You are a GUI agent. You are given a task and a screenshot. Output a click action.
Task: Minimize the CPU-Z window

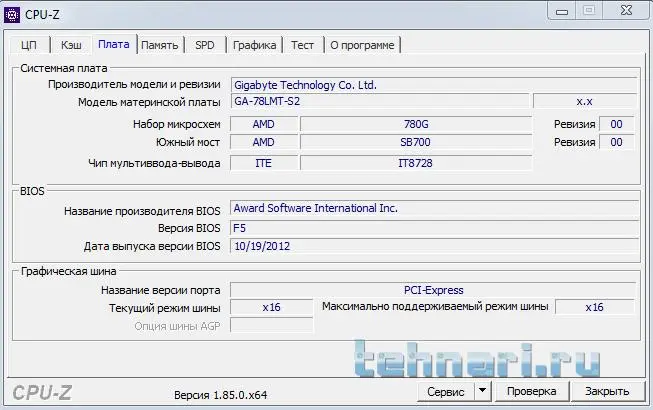(x=561, y=11)
